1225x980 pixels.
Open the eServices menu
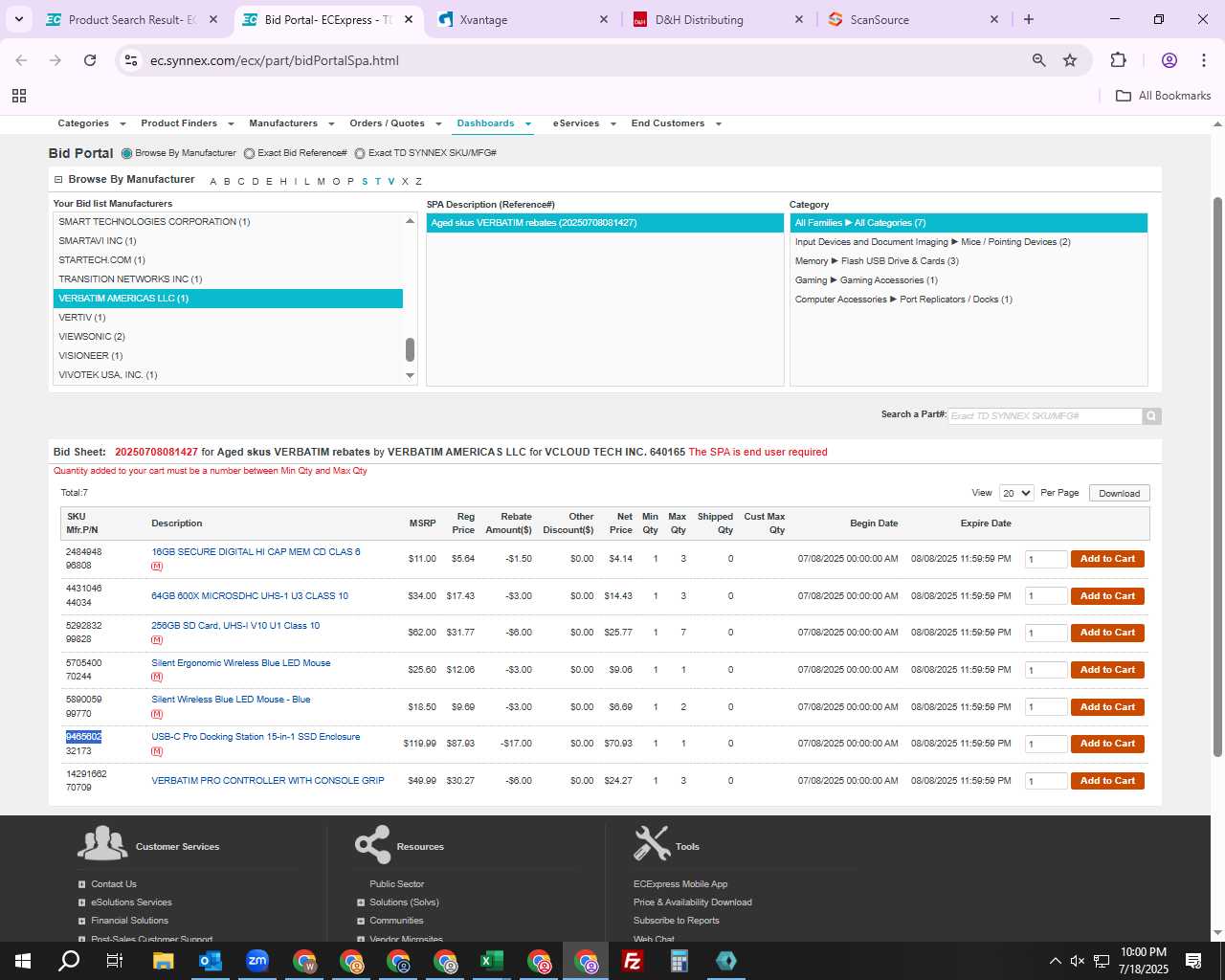click(584, 123)
